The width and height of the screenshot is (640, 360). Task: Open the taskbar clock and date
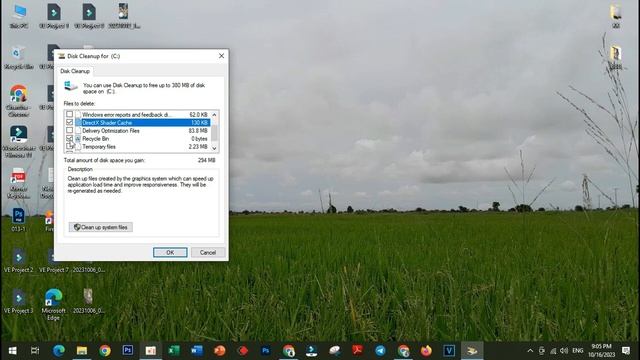click(x=601, y=351)
